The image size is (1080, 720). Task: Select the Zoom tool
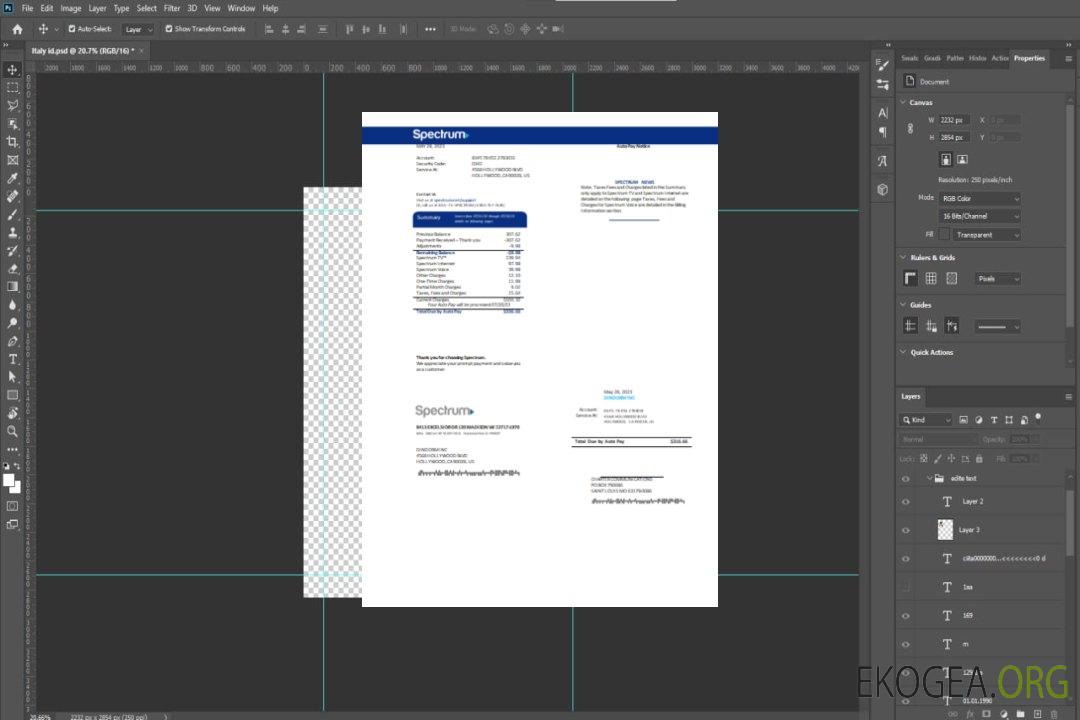pyautogui.click(x=12, y=431)
